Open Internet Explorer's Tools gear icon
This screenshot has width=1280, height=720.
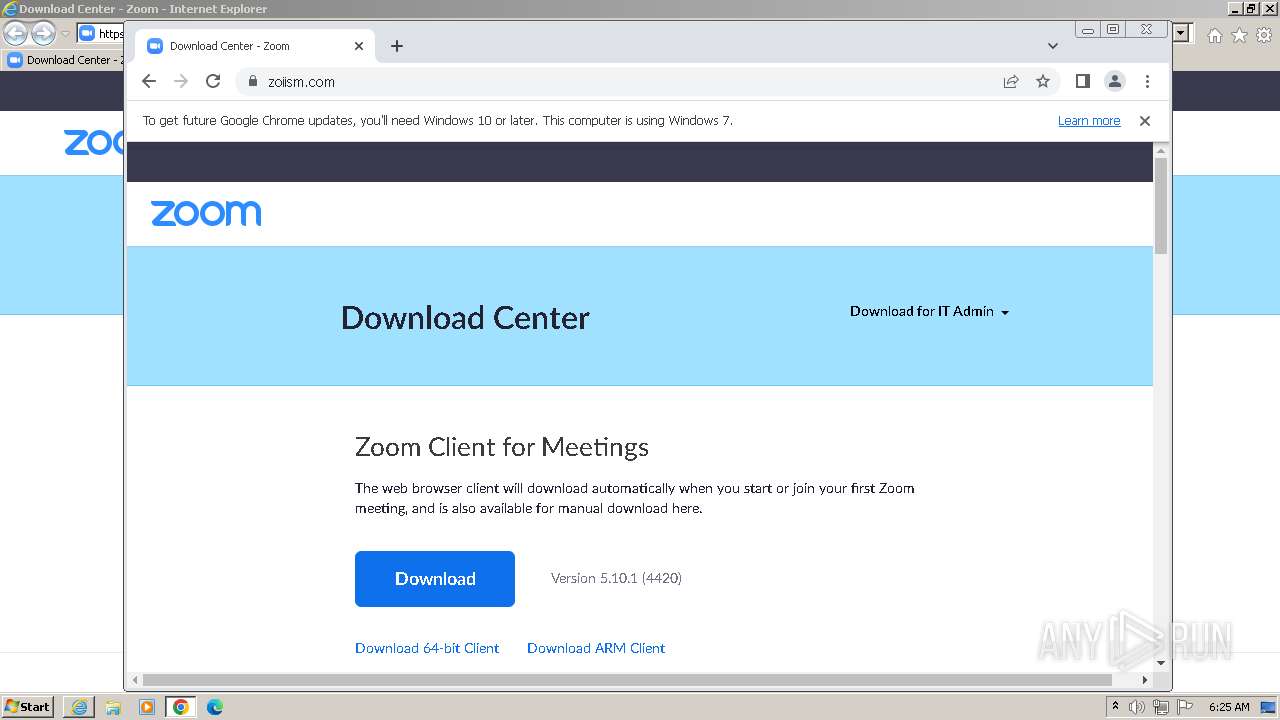point(1264,35)
